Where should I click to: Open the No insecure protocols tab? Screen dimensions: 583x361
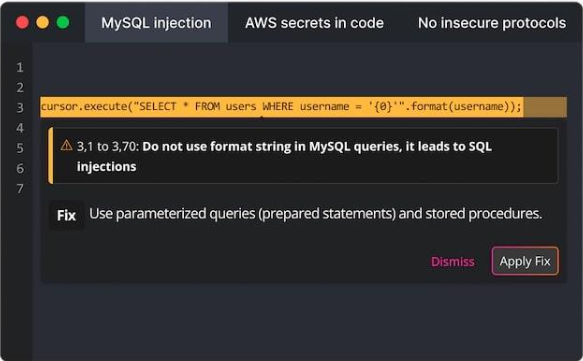pos(492,23)
